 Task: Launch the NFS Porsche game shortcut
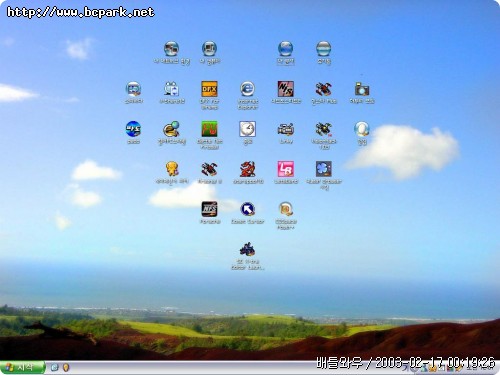209,209
